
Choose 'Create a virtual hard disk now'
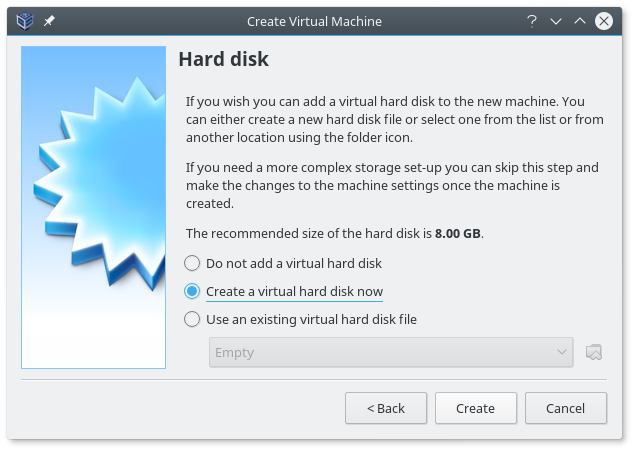tap(191, 291)
